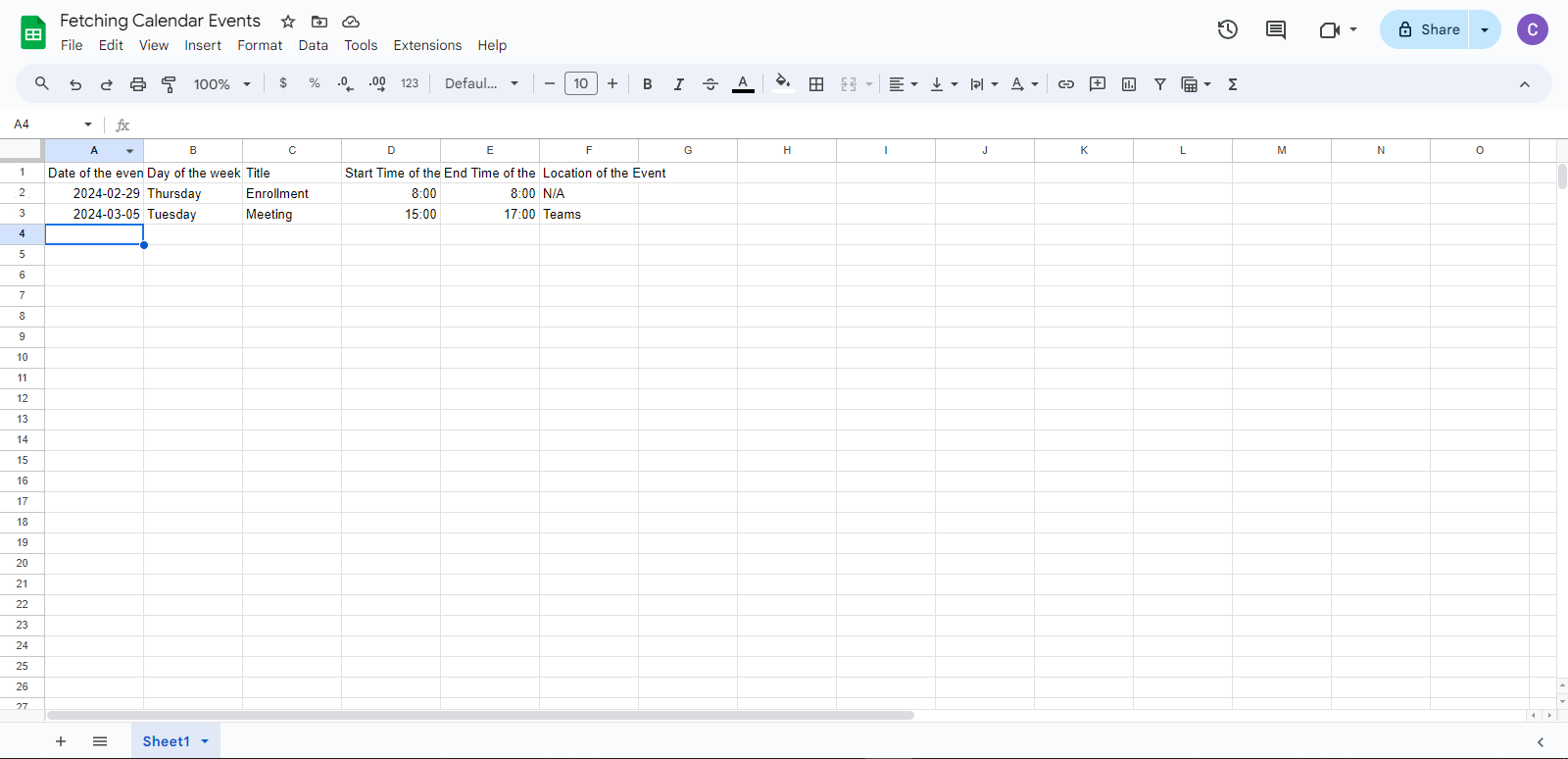Image resolution: width=1568 pixels, height=759 pixels.
Task: Open text rotation dropdown
Action: [1024, 84]
